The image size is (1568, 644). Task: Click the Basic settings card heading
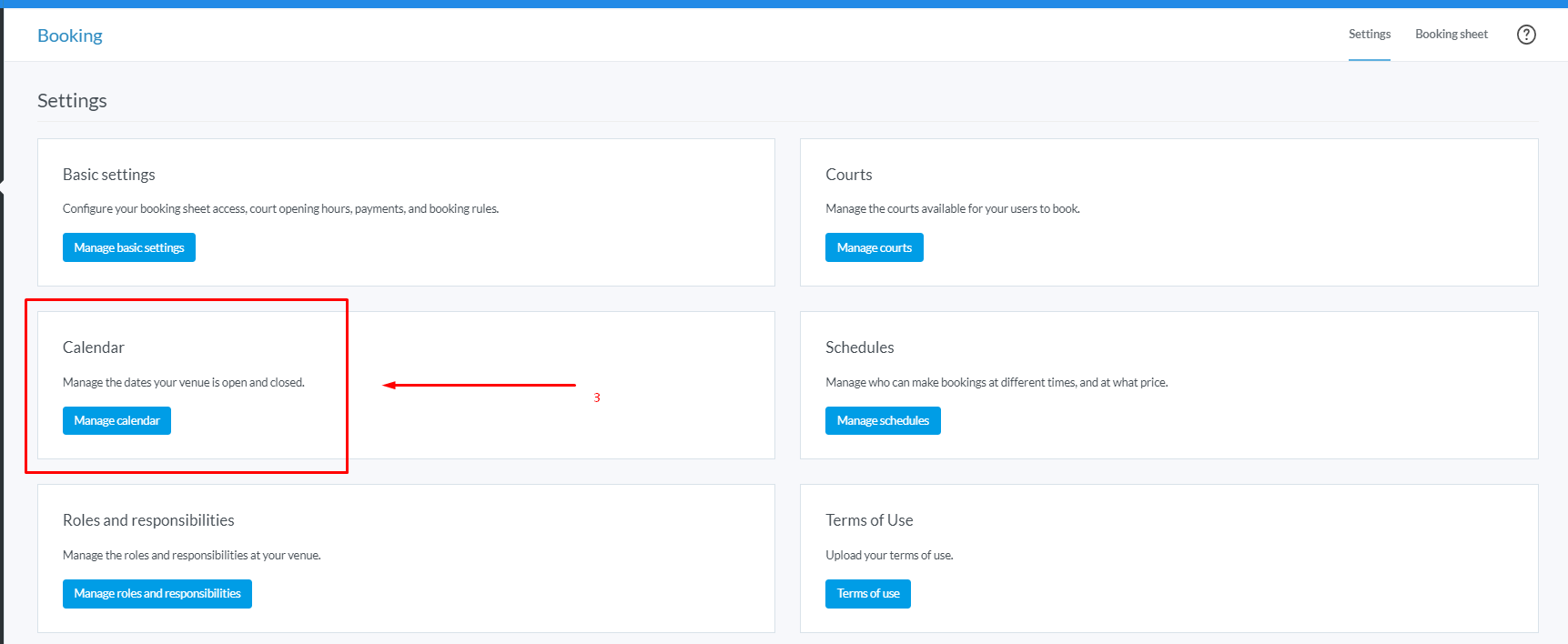click(108, 175)
